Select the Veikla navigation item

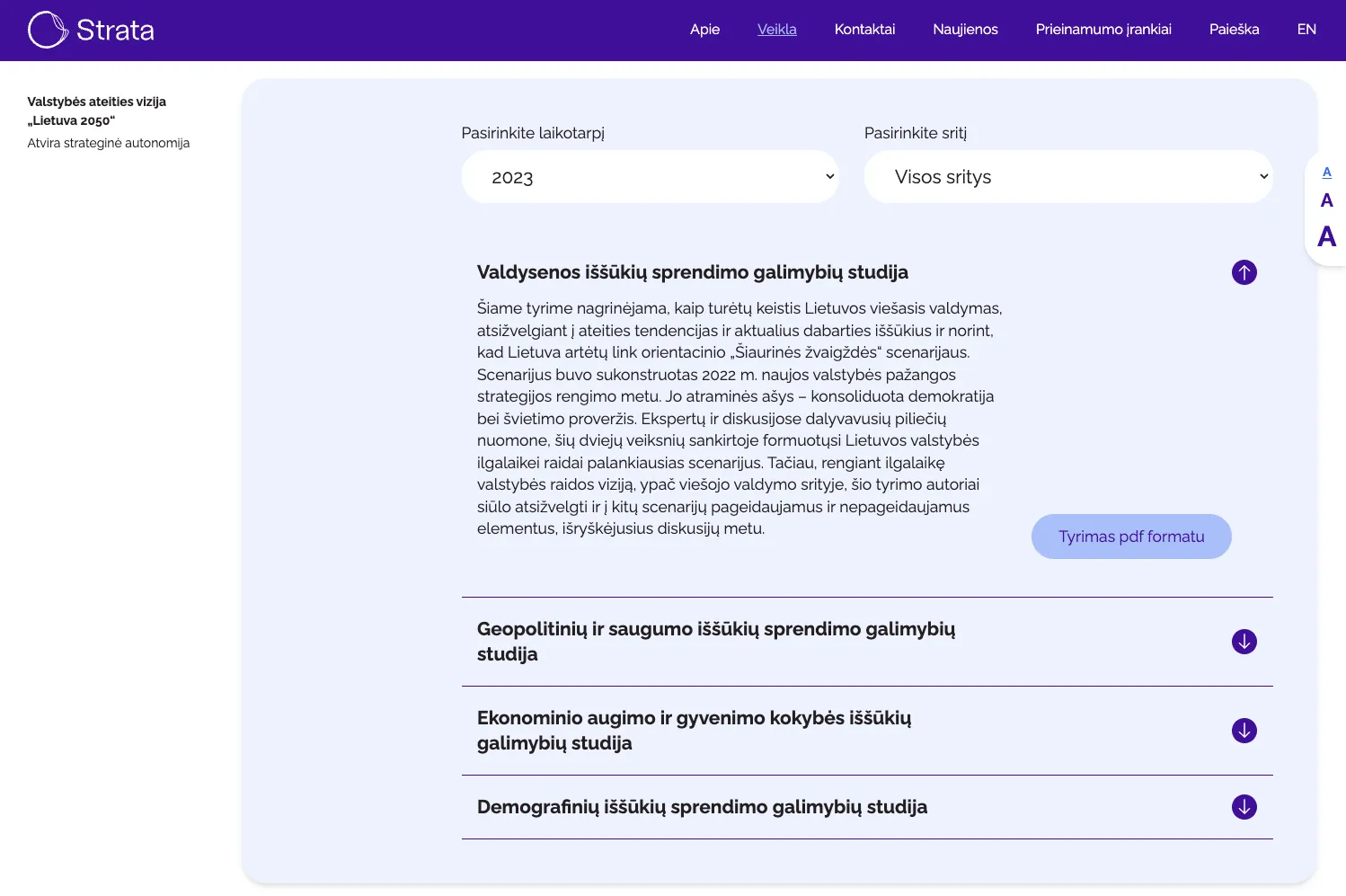point(776,29)
